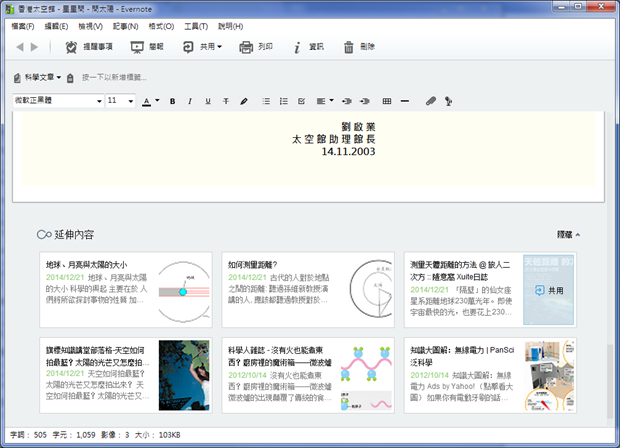Open the related note 如何測量距離?

(308, 290)
